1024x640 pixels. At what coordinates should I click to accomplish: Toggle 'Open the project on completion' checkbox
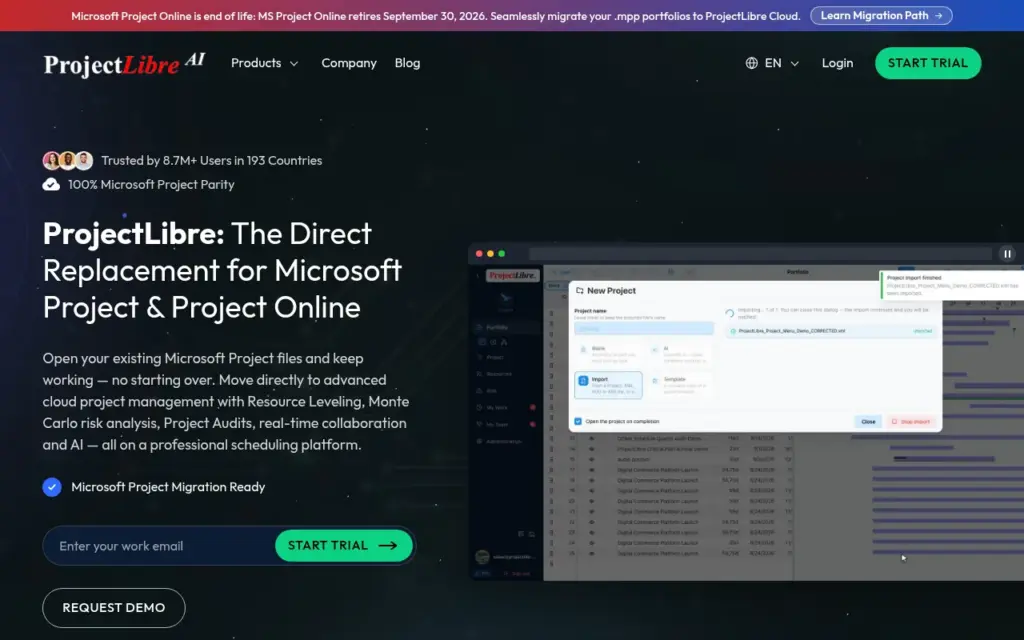point(578,421)
